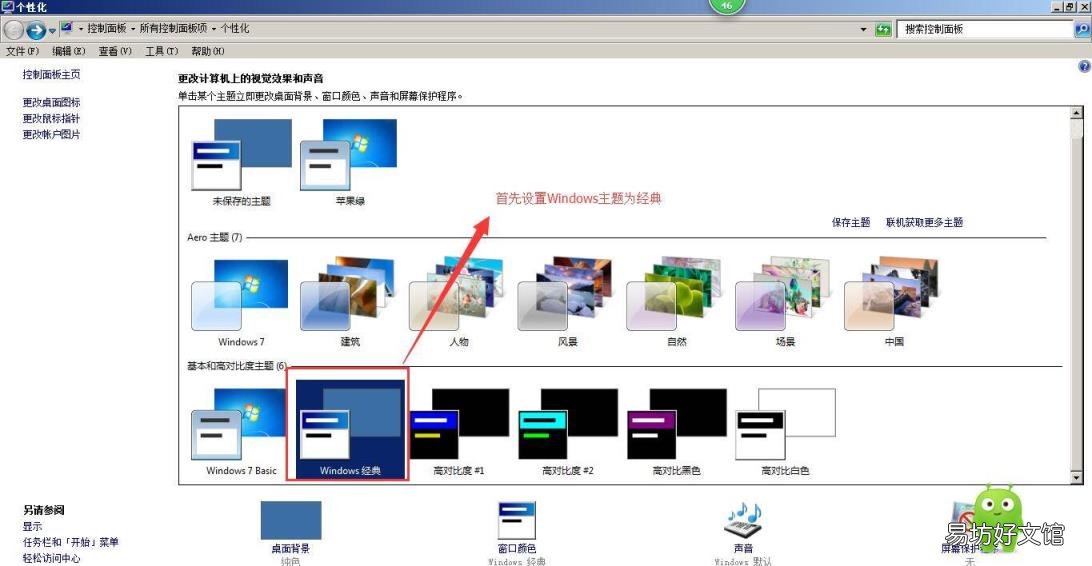Click the 保存主题 link
The width and height of the screenshot is (1092, 566).
[x=851, y=222]
